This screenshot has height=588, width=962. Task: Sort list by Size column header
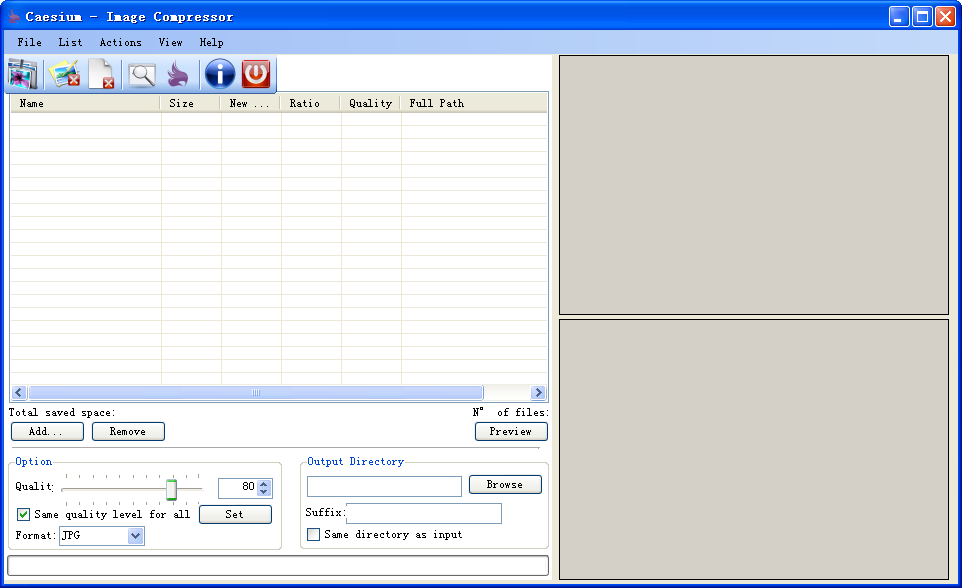190,103
